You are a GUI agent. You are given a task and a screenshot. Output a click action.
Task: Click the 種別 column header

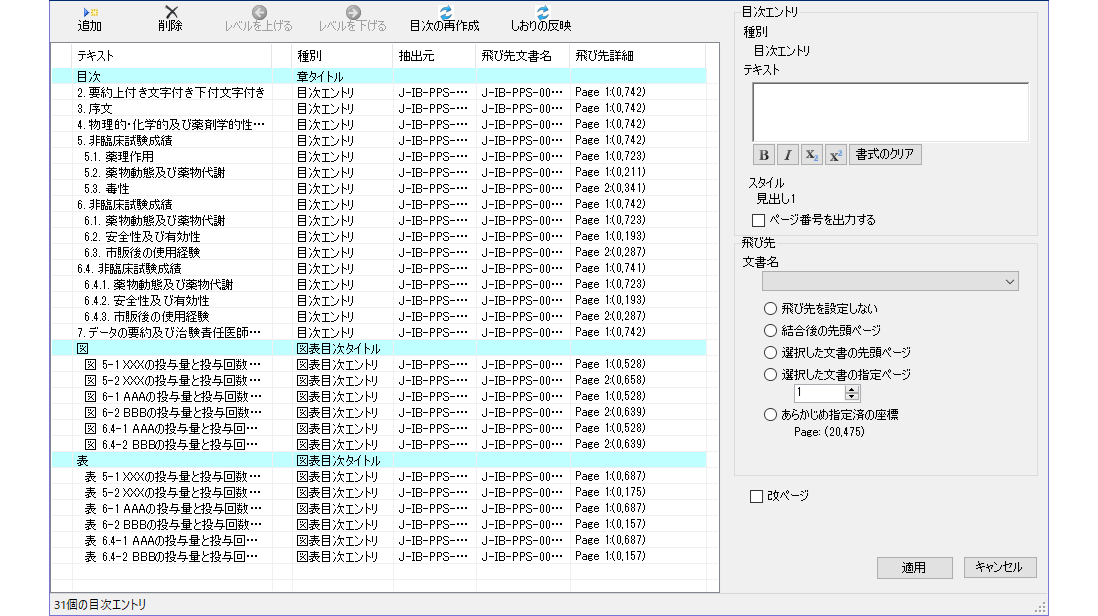point(310,56)
